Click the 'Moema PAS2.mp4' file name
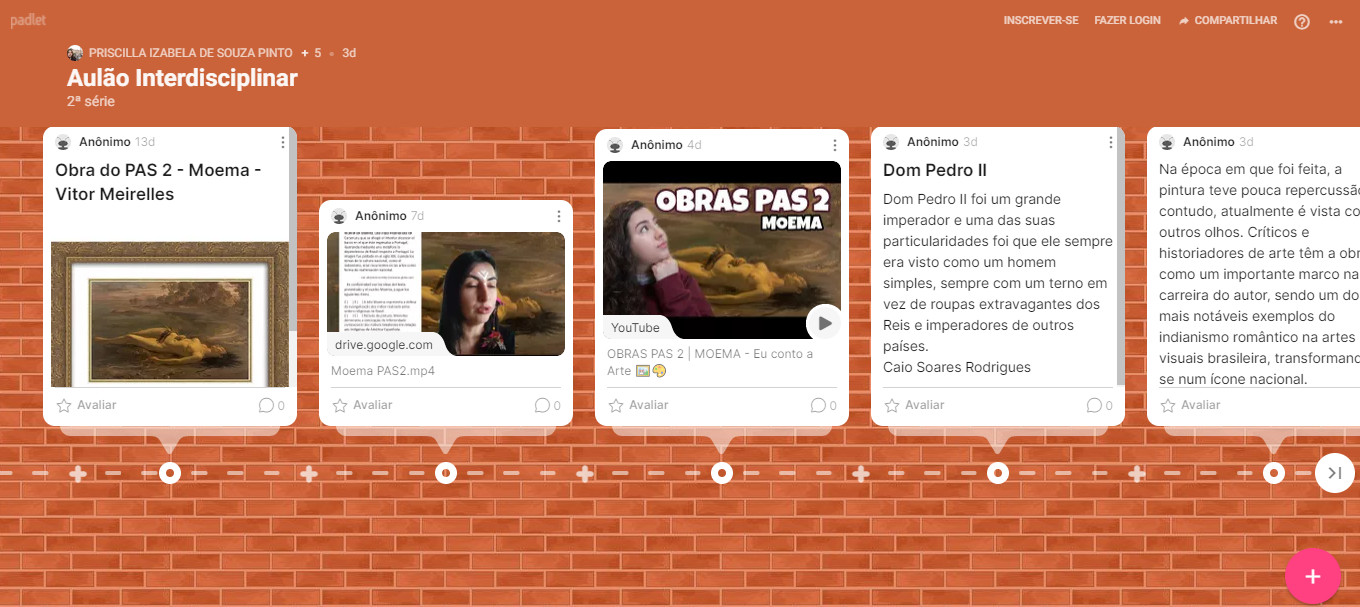This screenshot has width=1360, height=607. (383, 371)
